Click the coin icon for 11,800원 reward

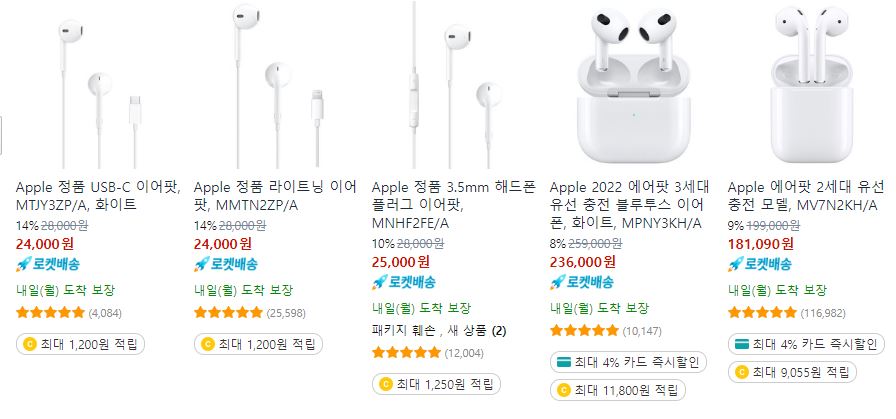tap(563, 391)
